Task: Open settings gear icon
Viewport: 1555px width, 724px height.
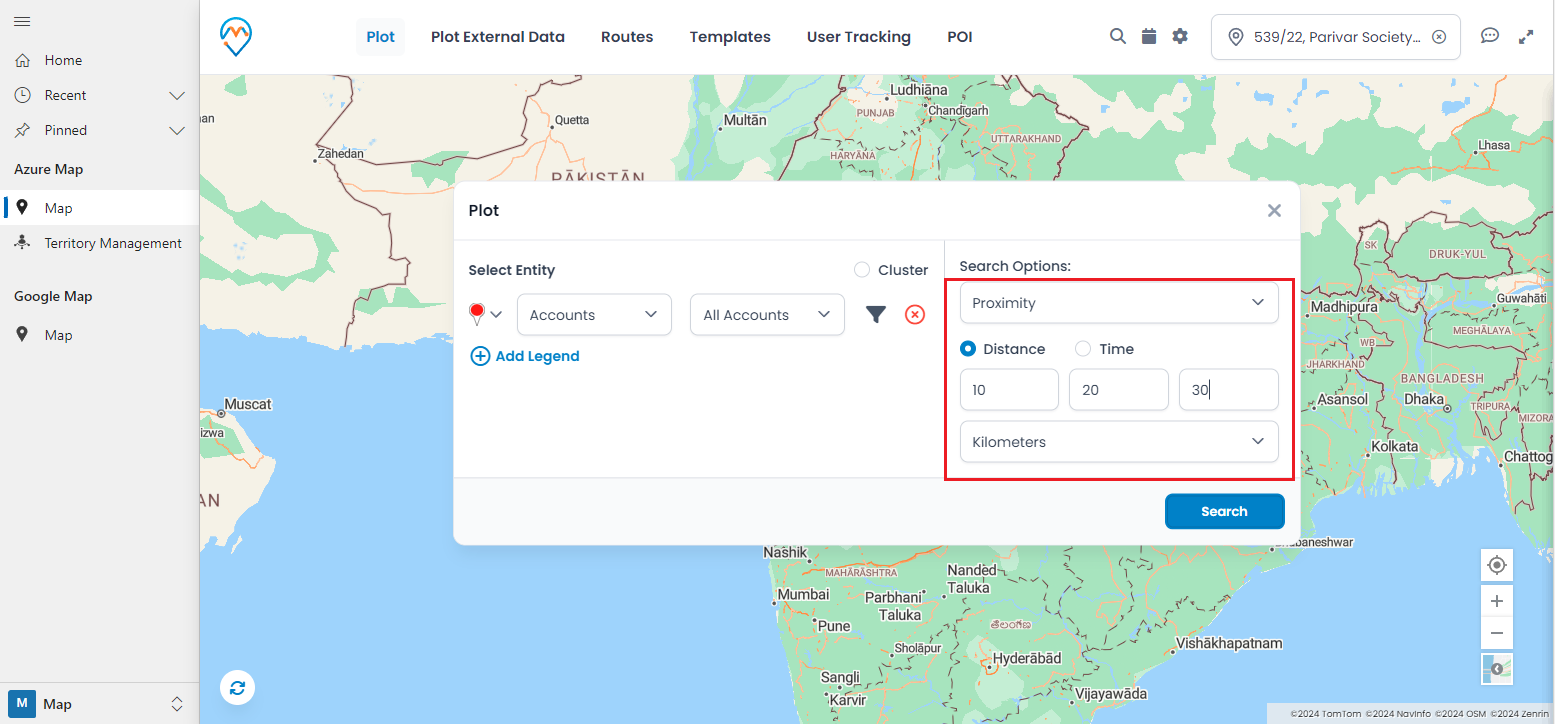Action: 1180,36
